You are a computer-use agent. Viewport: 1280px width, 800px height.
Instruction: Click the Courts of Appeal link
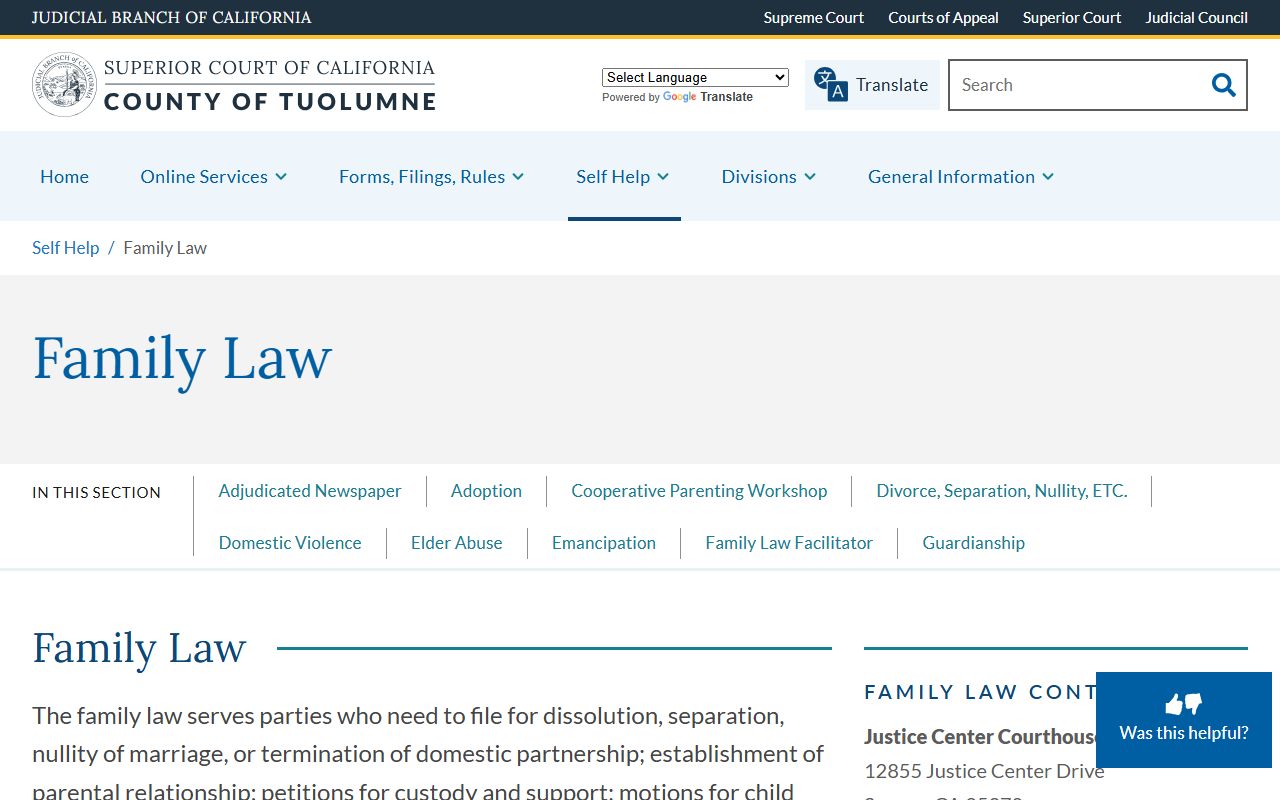943,18
